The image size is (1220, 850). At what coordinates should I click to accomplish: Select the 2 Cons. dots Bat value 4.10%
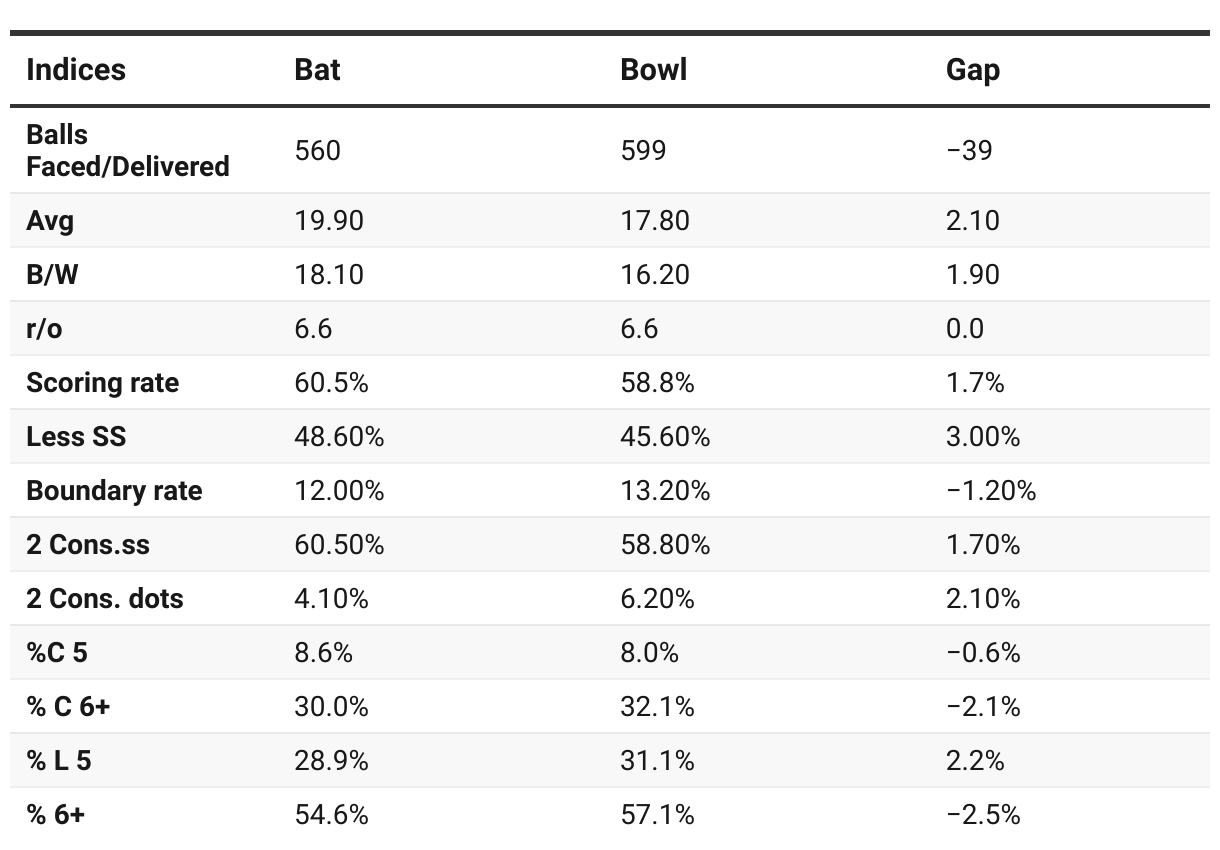point(331,599)
